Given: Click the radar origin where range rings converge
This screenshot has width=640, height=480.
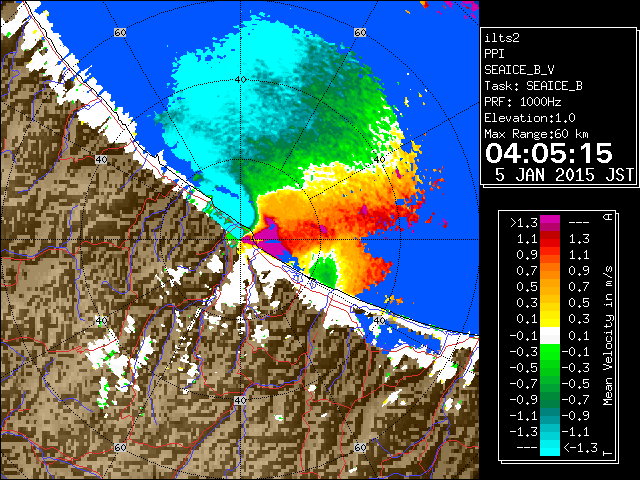Looking at the screenshot, I should click(240, 240).
